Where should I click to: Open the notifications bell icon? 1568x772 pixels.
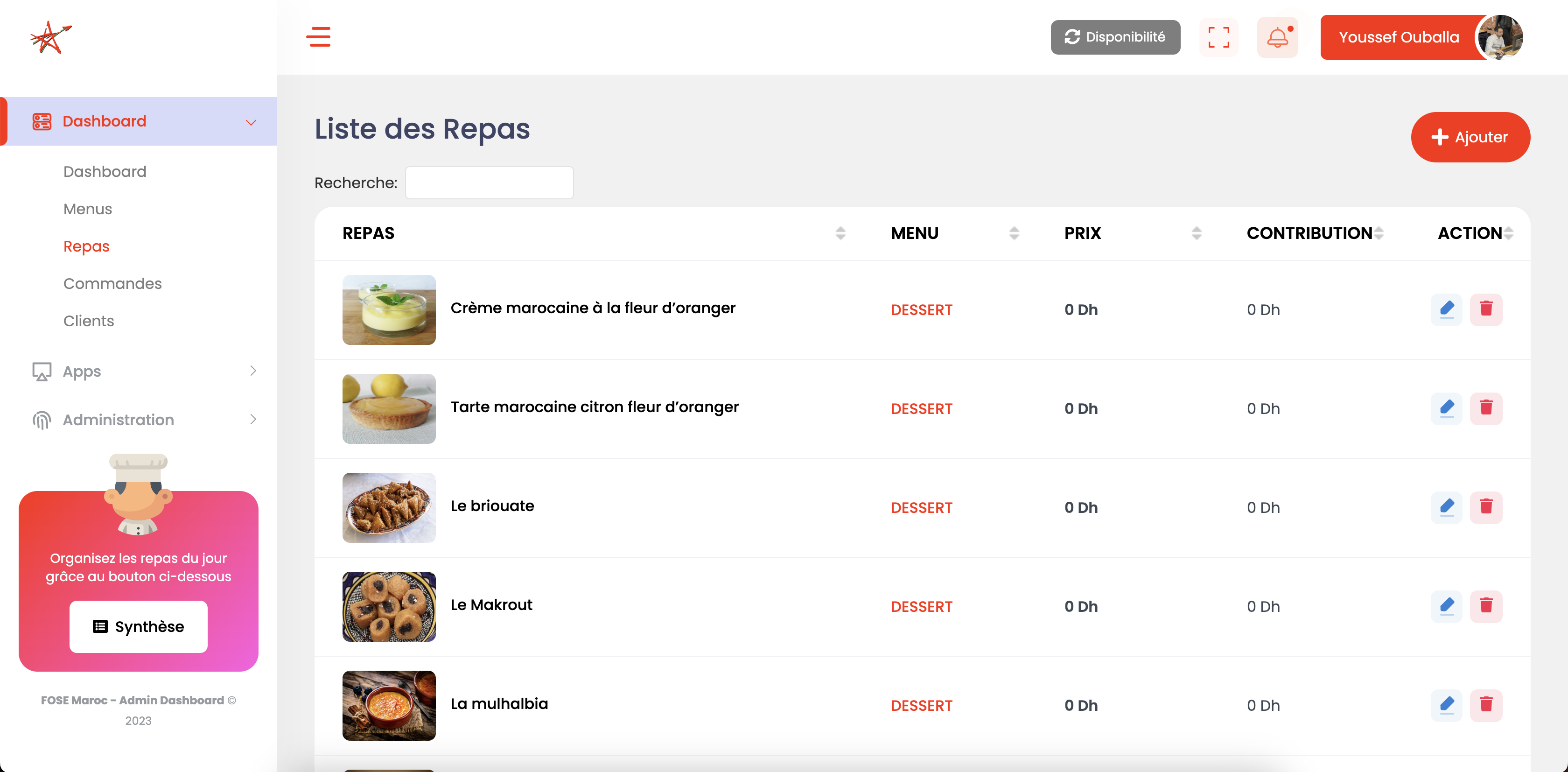(x=1278, y=37)
